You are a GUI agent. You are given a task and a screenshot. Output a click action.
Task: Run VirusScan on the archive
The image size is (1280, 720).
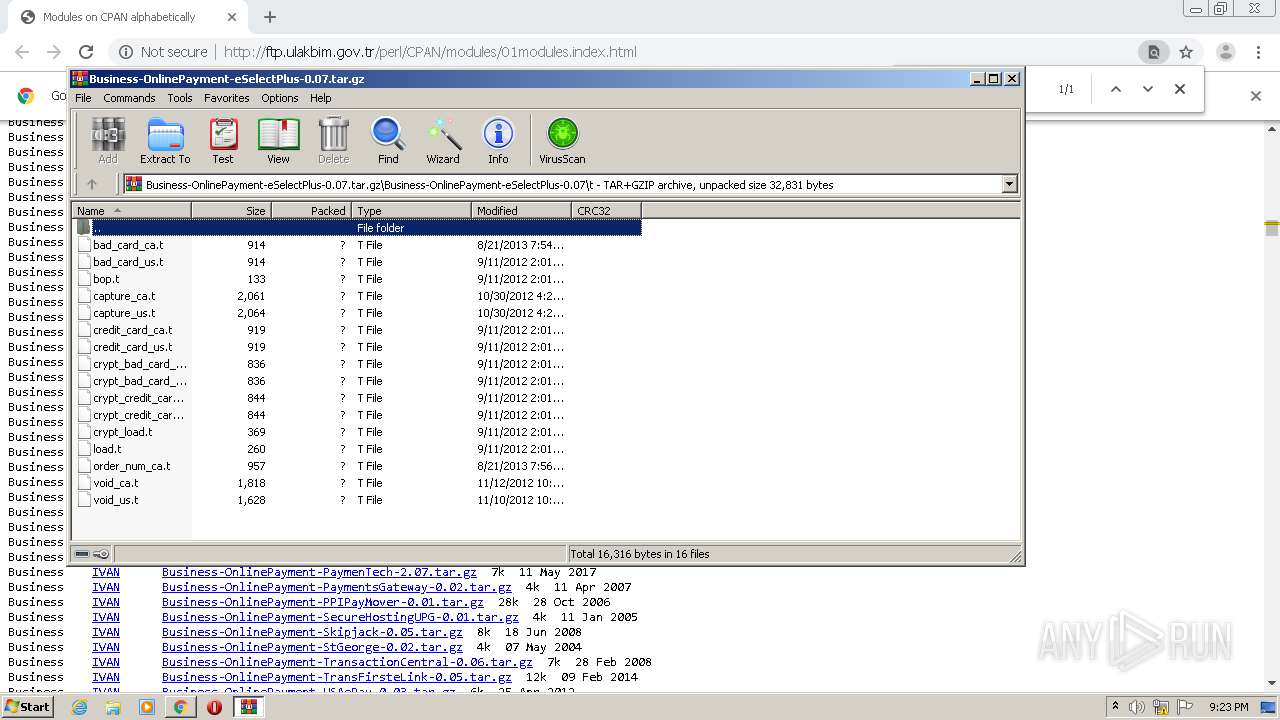point(562,140)
